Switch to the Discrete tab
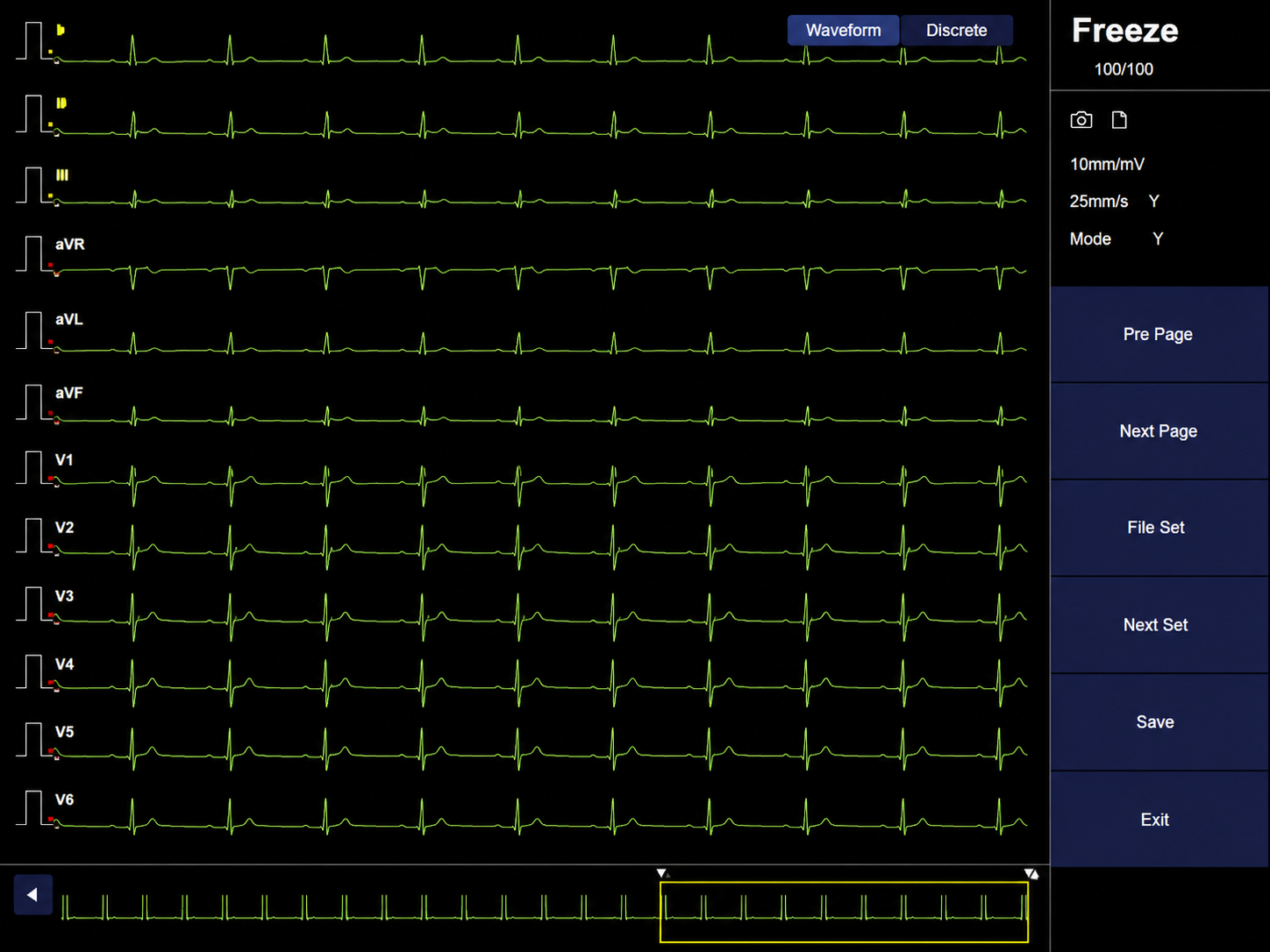The height and width of the screenshot is (952, 1270). 956,30
